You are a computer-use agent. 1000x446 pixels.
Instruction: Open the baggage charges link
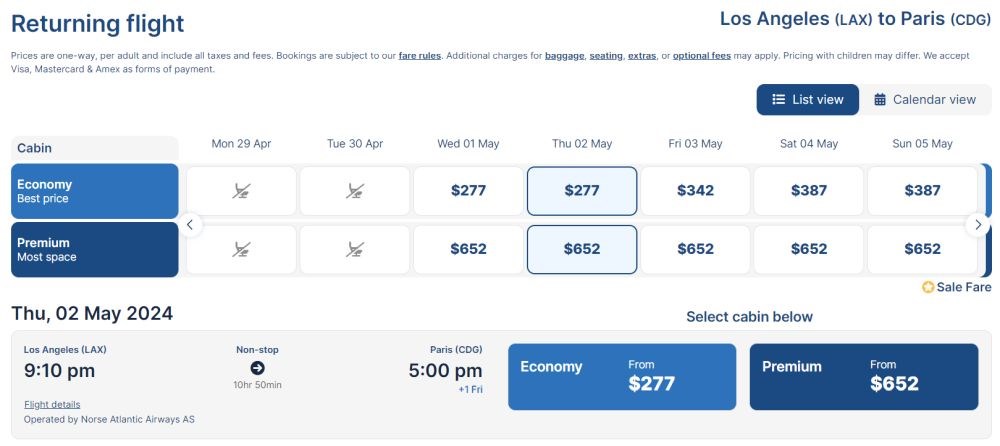(564, 56)
